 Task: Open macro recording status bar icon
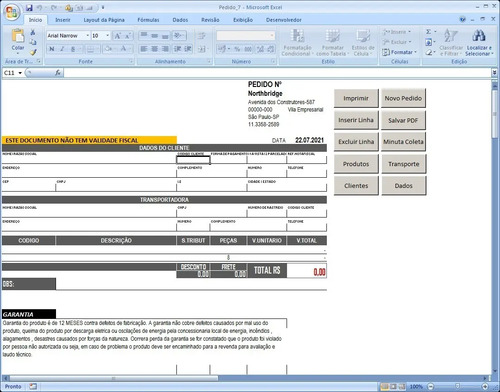coord(33,387)
